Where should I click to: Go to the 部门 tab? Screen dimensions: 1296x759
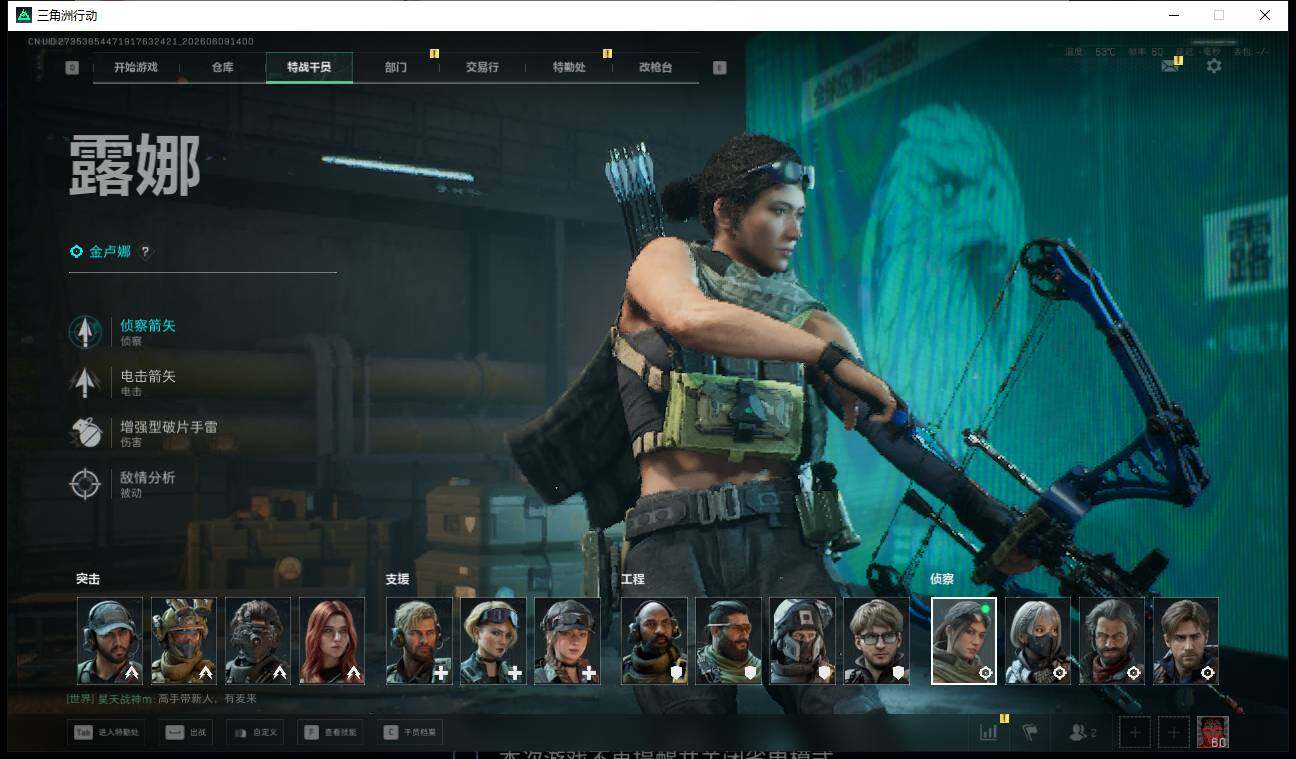pos(395,67)
